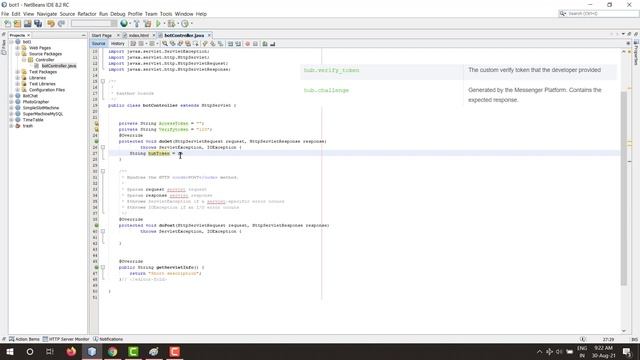
Task: Select the SuperMachineMySQL project
Action: click(x=42, y=114)
